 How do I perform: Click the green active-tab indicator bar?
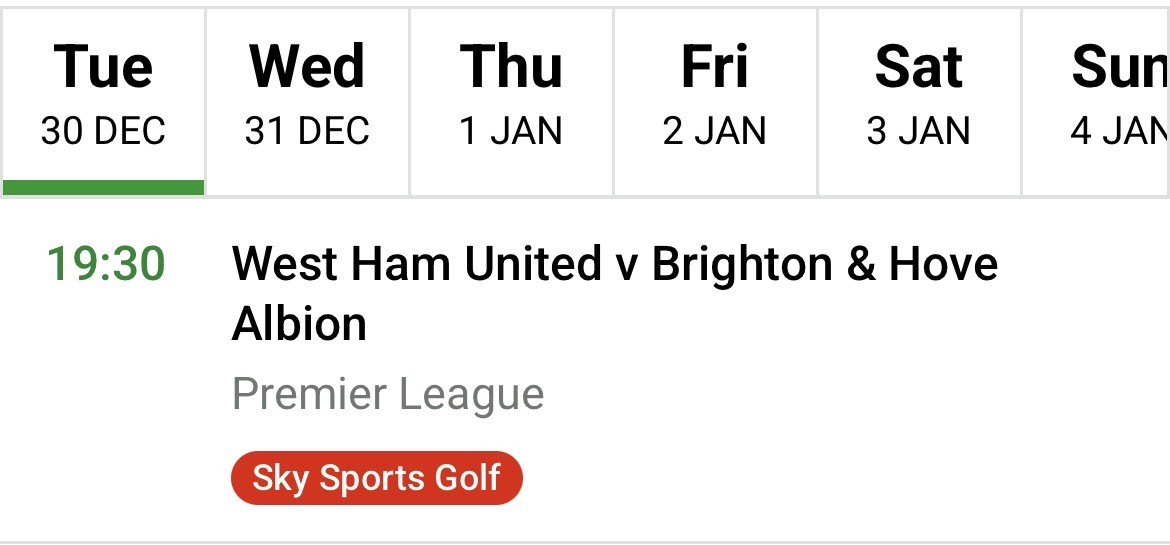pyautogui.click(x=103, y=187)
